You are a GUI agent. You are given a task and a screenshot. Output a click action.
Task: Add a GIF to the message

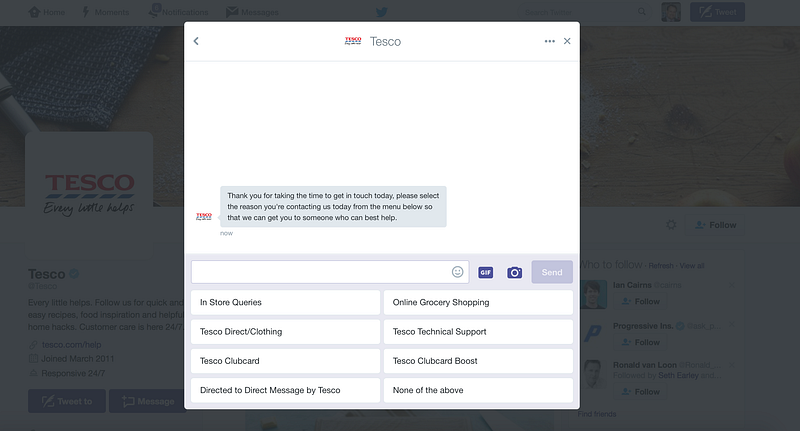click(486, 272)
